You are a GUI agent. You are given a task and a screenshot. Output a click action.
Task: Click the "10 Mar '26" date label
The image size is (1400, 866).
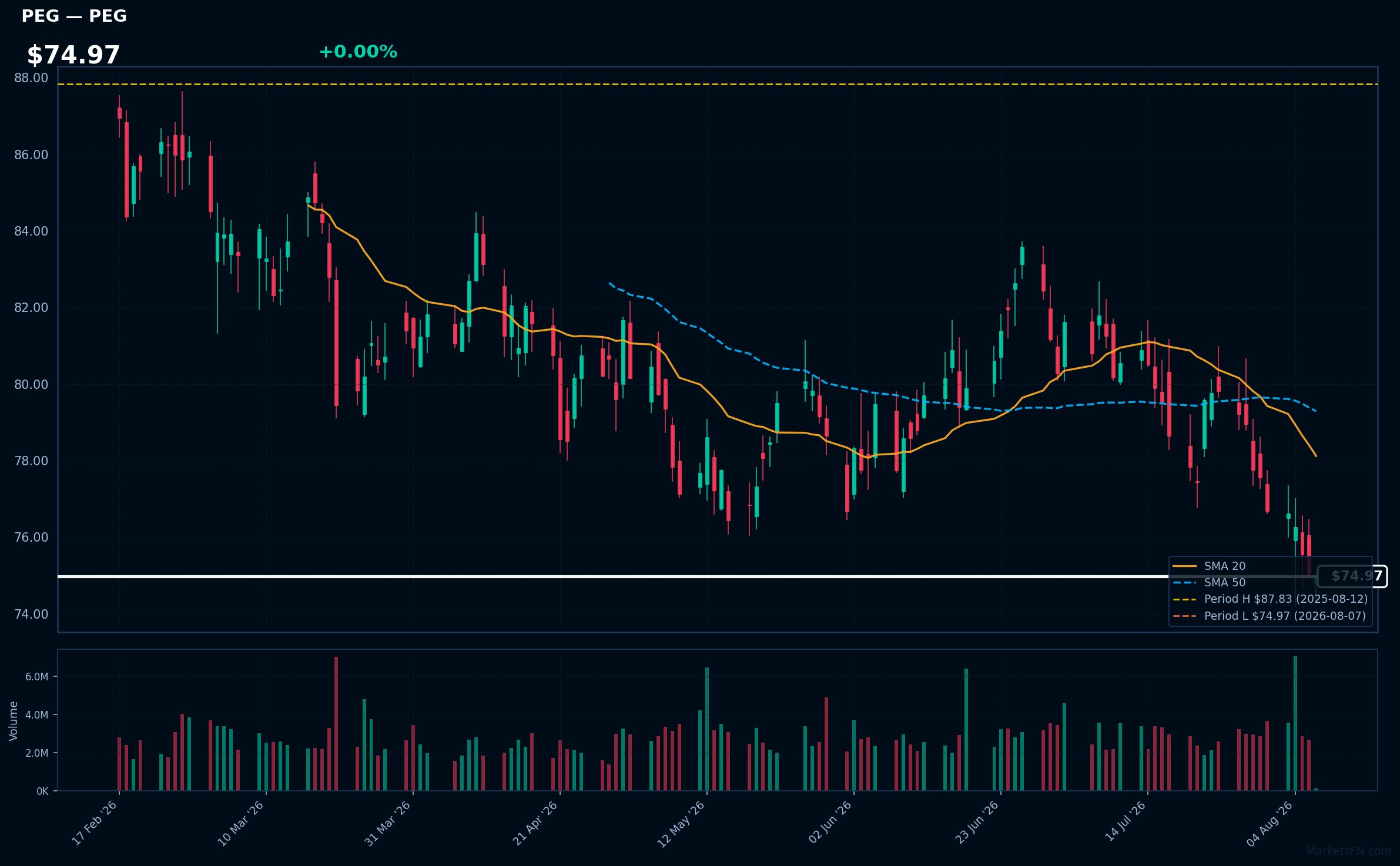coord(241,823)
